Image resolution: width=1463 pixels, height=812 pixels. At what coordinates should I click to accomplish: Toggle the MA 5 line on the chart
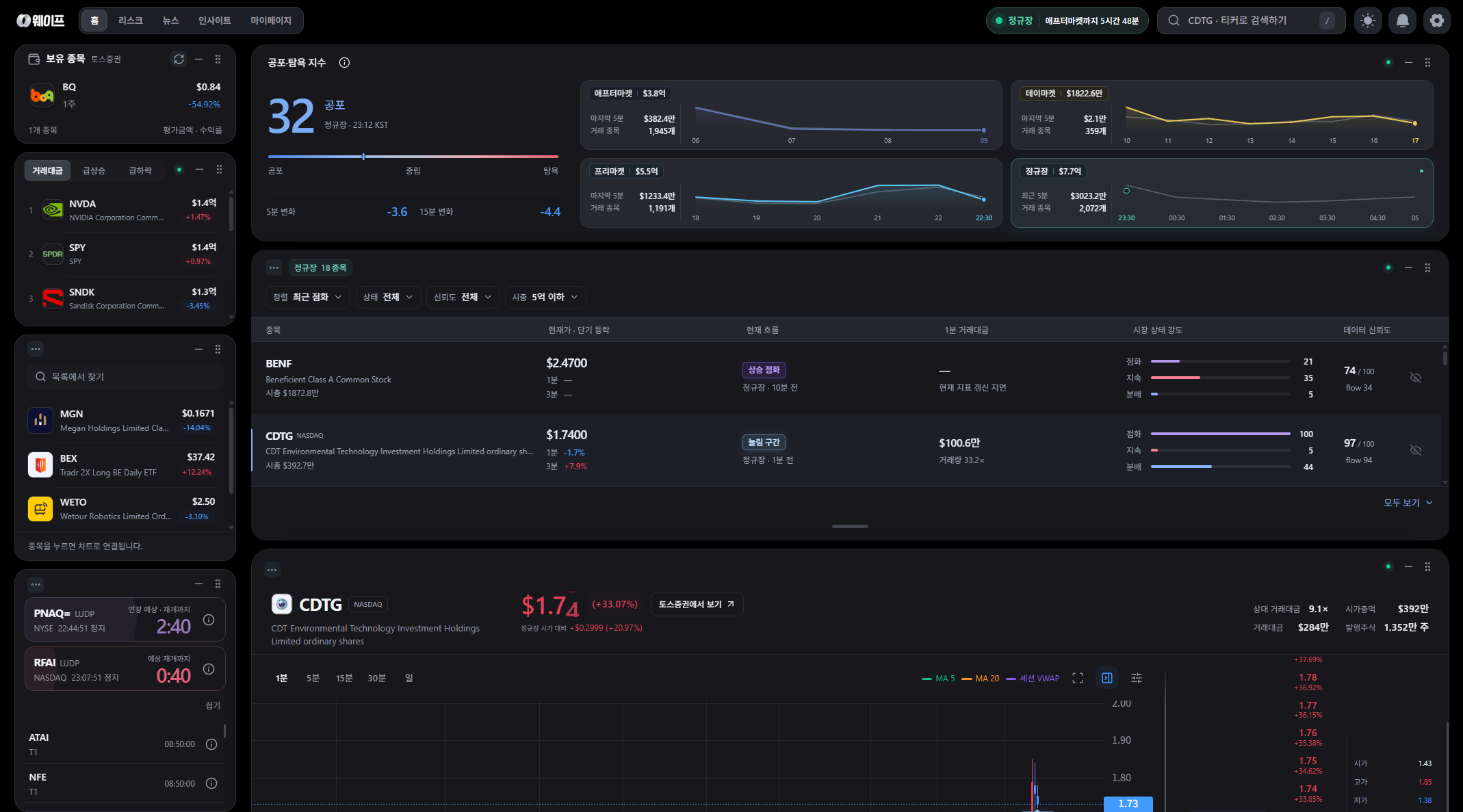(938, 679)
